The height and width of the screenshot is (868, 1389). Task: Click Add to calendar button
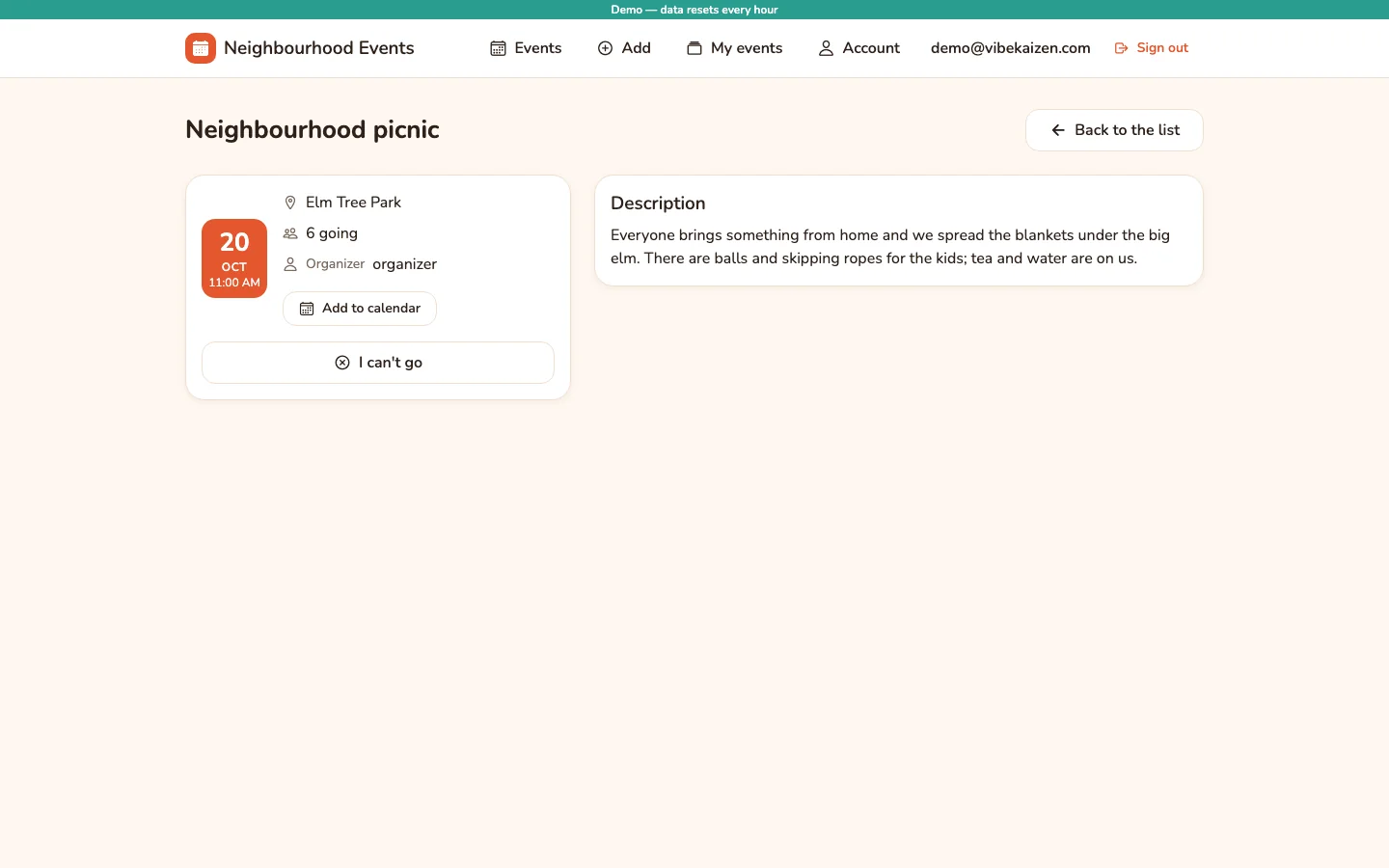pyautogui.click(x=360, y=309)
